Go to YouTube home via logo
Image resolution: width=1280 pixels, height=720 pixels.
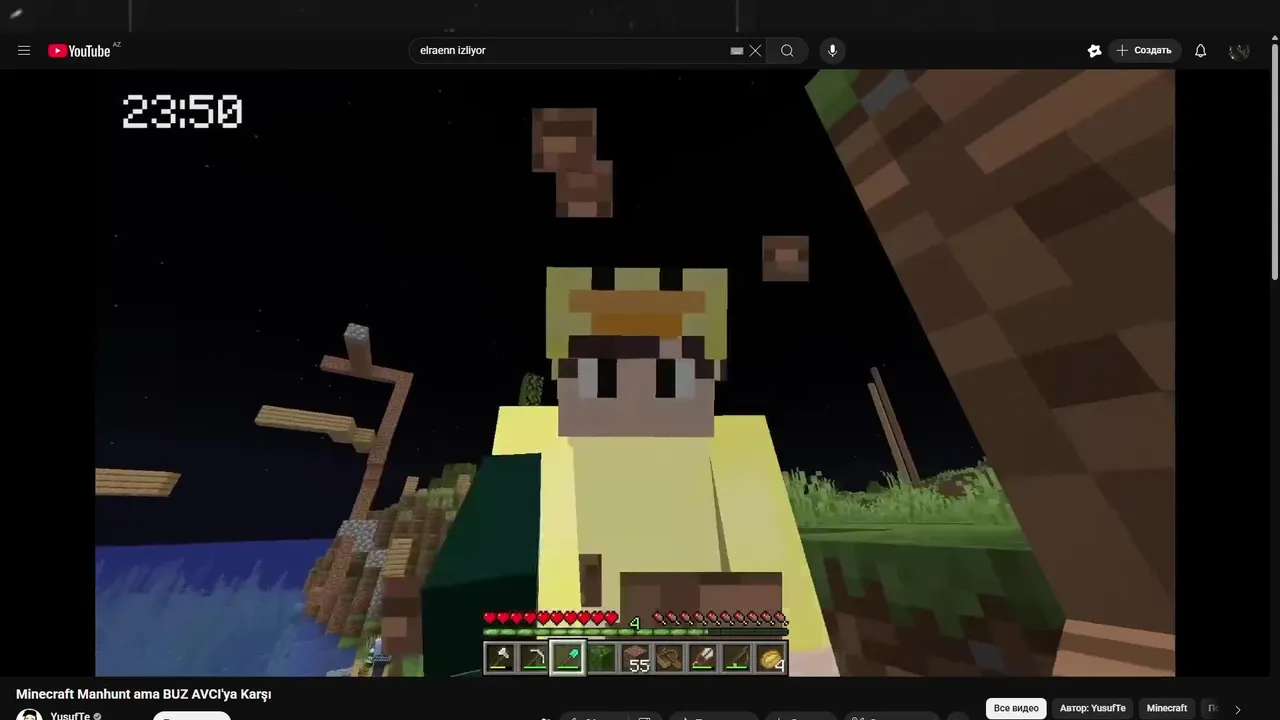tap(79, 51)
